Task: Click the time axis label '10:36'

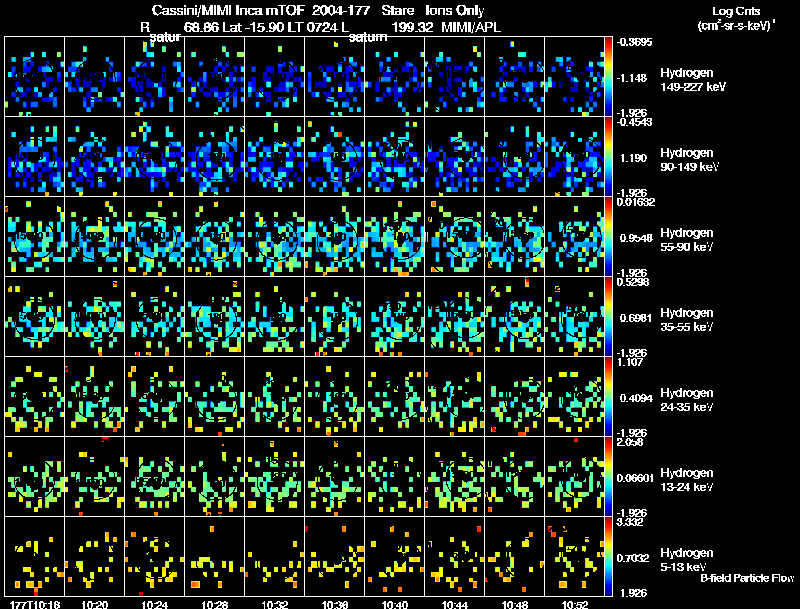Action: (x=335, y=604)
